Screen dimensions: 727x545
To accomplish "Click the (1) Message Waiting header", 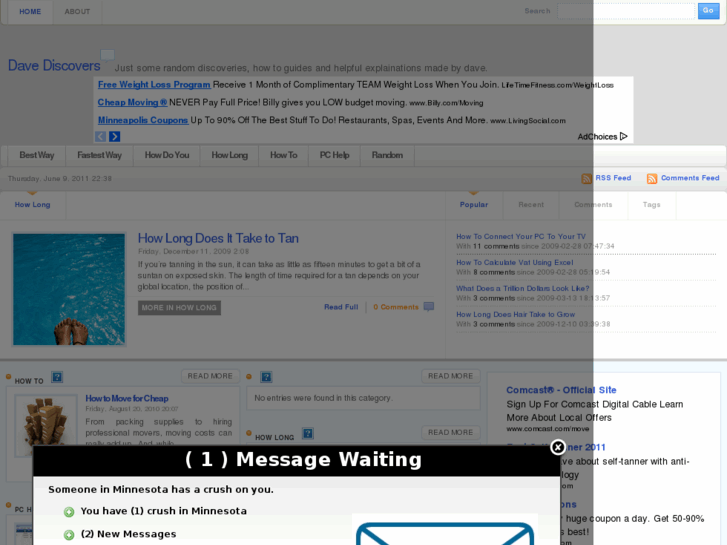I will click(x=303, y=460).
